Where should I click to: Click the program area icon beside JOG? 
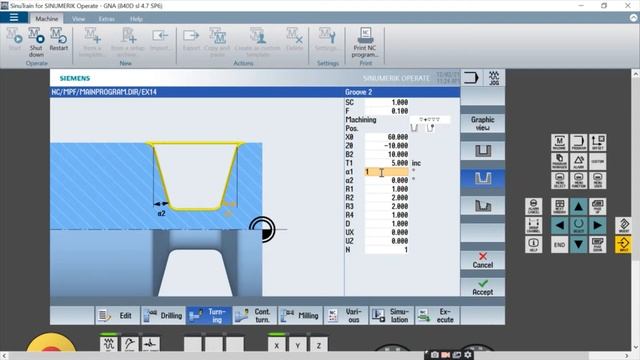[471, 78]
